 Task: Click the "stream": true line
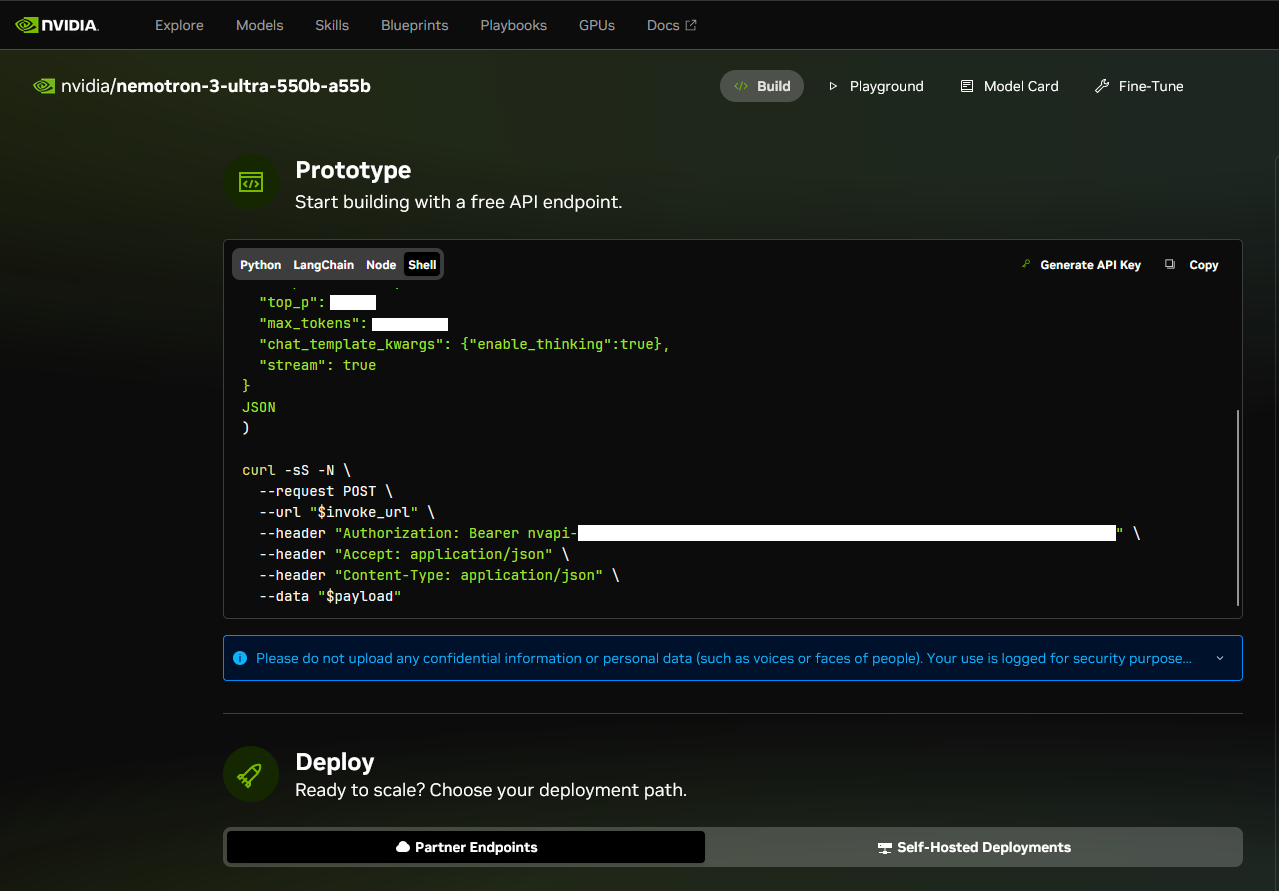click(x=317, y=365)
